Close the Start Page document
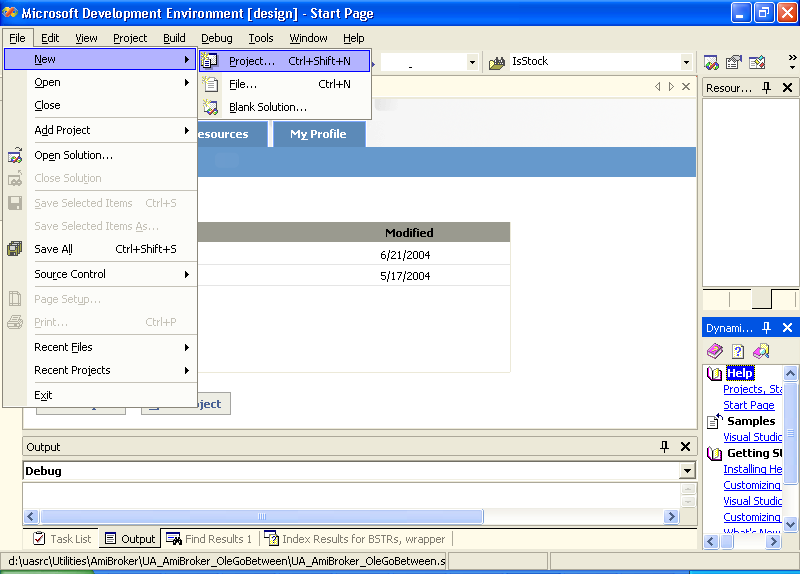Image resolution: width=800 pixels, height=574 pixels. tap(686, 87)
